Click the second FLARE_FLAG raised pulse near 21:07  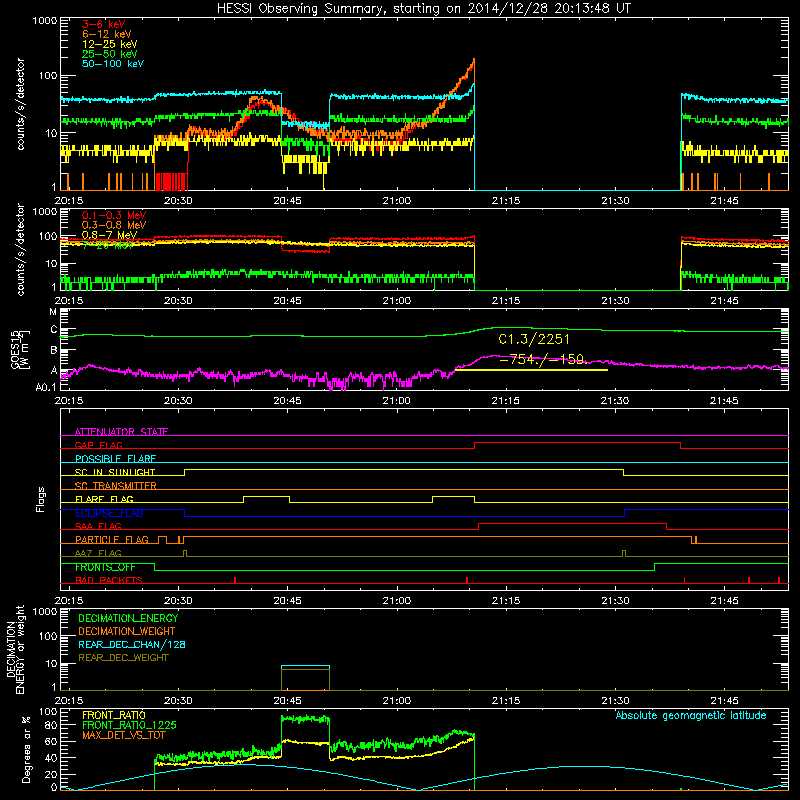coord(453,496)
